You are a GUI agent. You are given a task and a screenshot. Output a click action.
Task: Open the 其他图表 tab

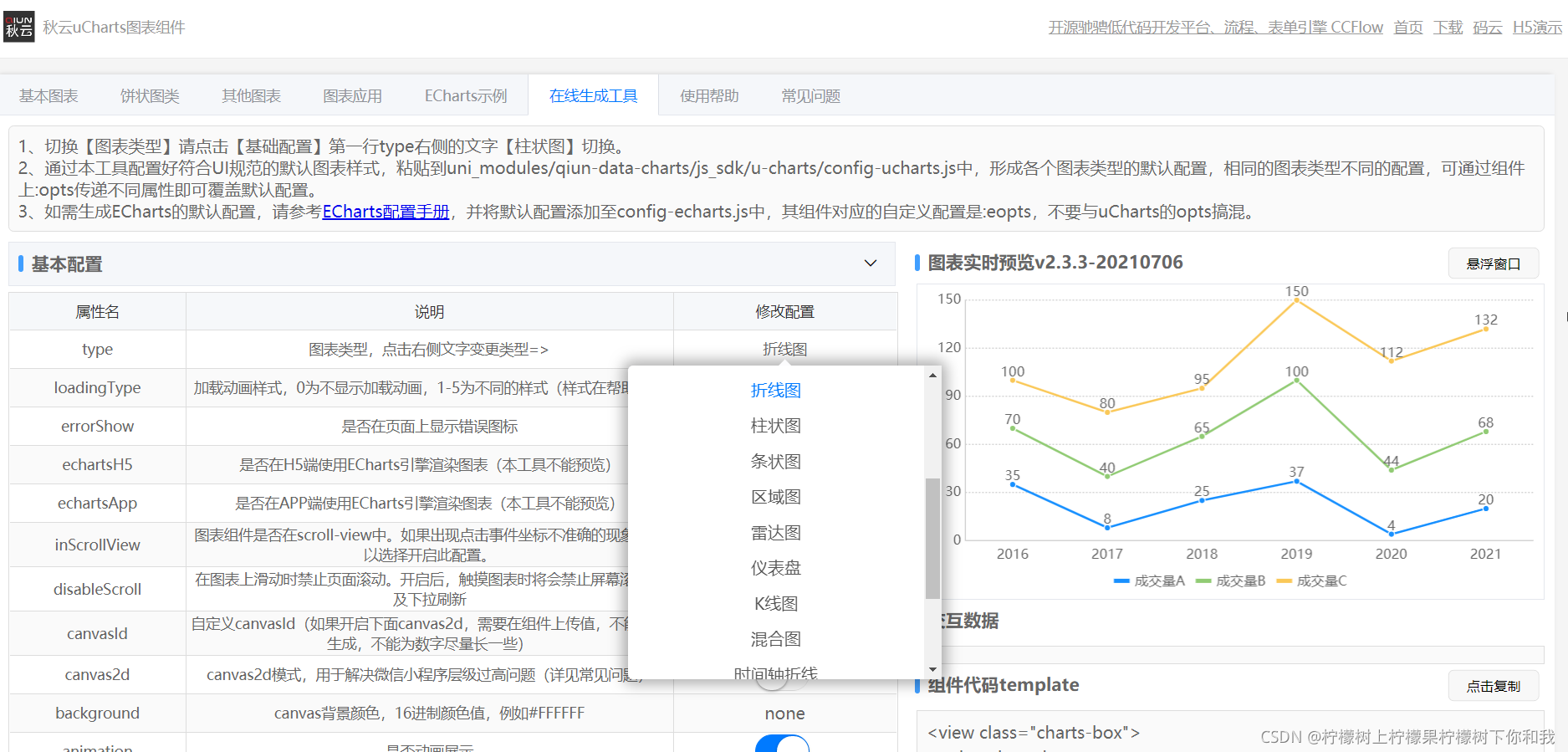pos(251,96)
